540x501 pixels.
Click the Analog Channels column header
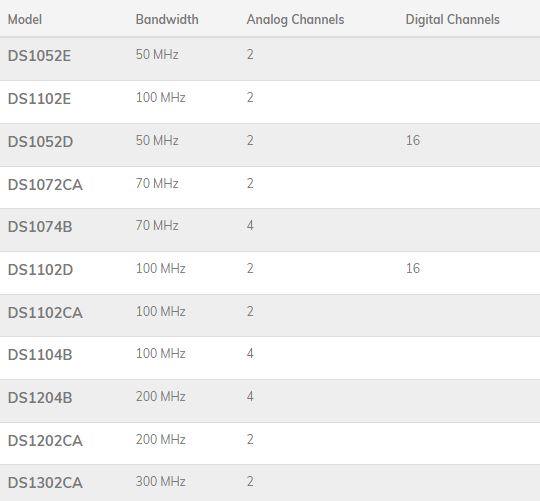[295, 20]
